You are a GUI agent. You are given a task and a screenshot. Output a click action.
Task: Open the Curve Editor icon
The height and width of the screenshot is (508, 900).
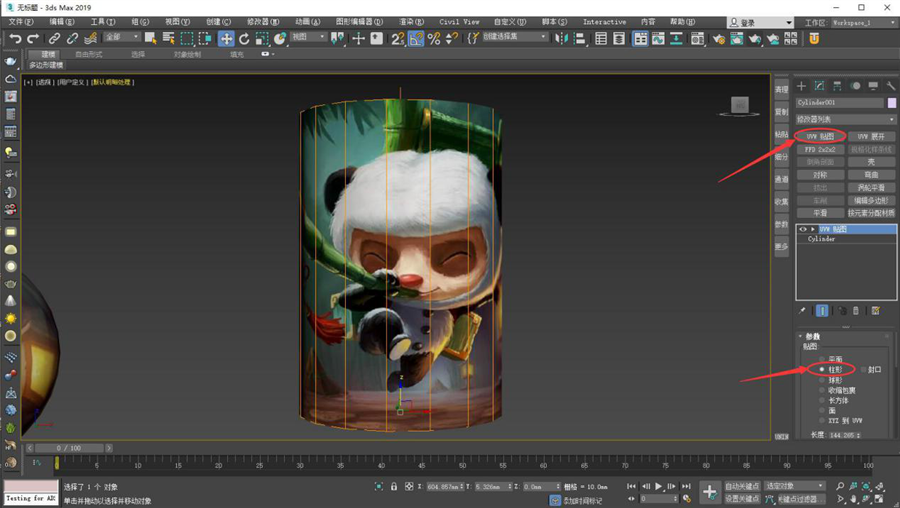click(x=658, y=38)
